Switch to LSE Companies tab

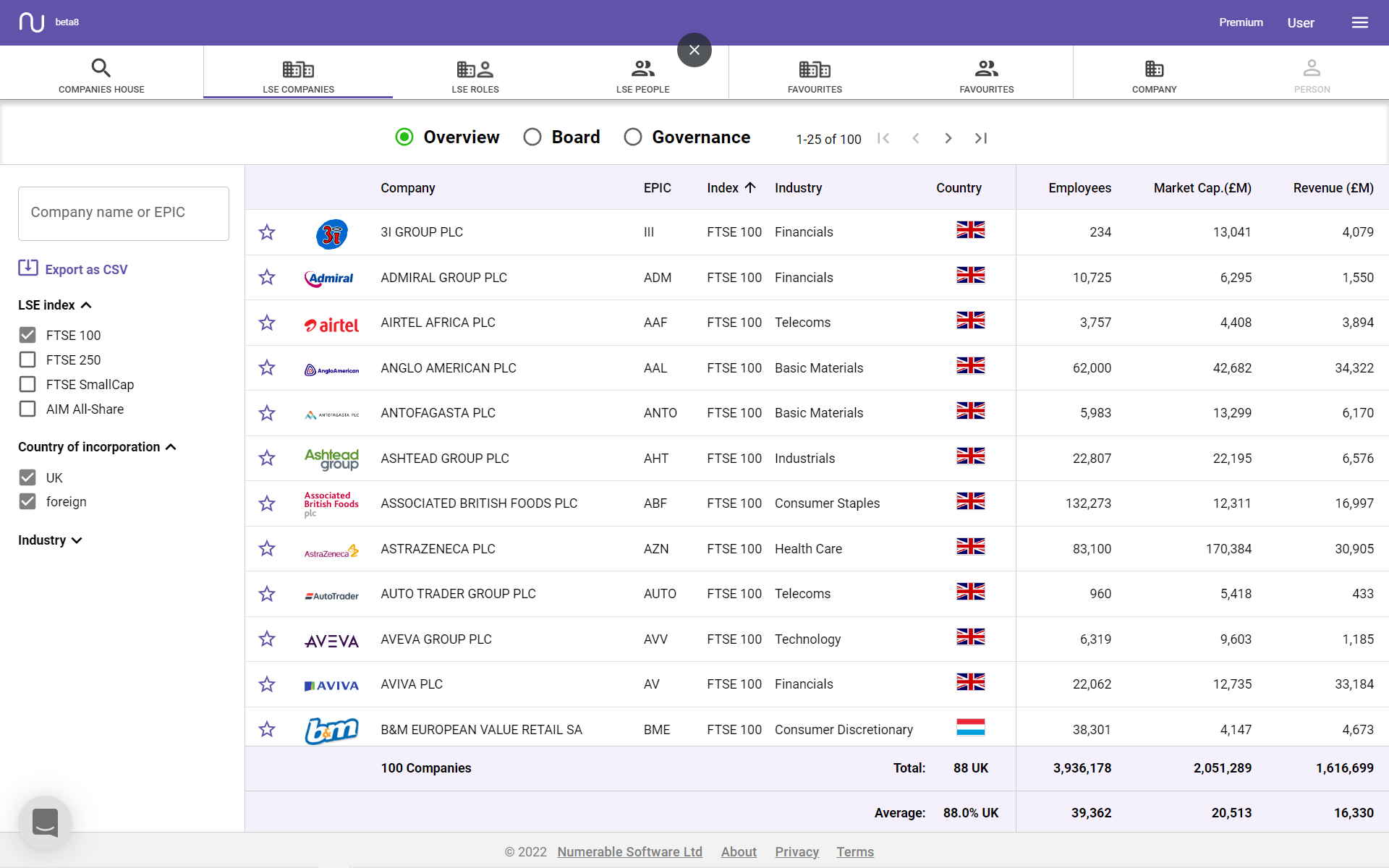(x=298, y=76)
